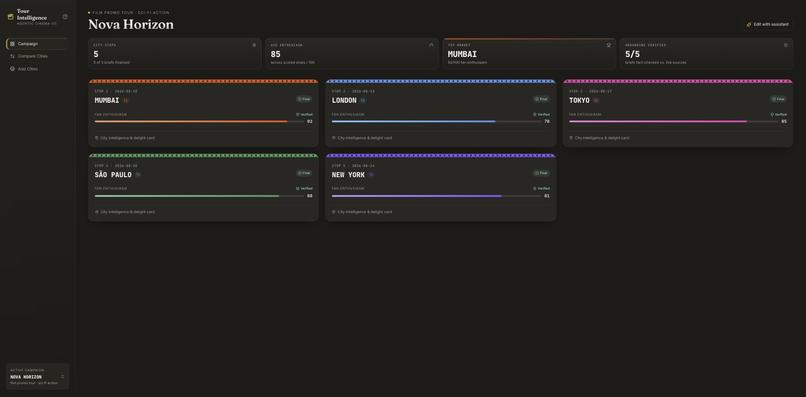Image resolution: width=806 pixels, height=397 pixels.
Task: Click the City Stops value 5
Action: [96, 54]
